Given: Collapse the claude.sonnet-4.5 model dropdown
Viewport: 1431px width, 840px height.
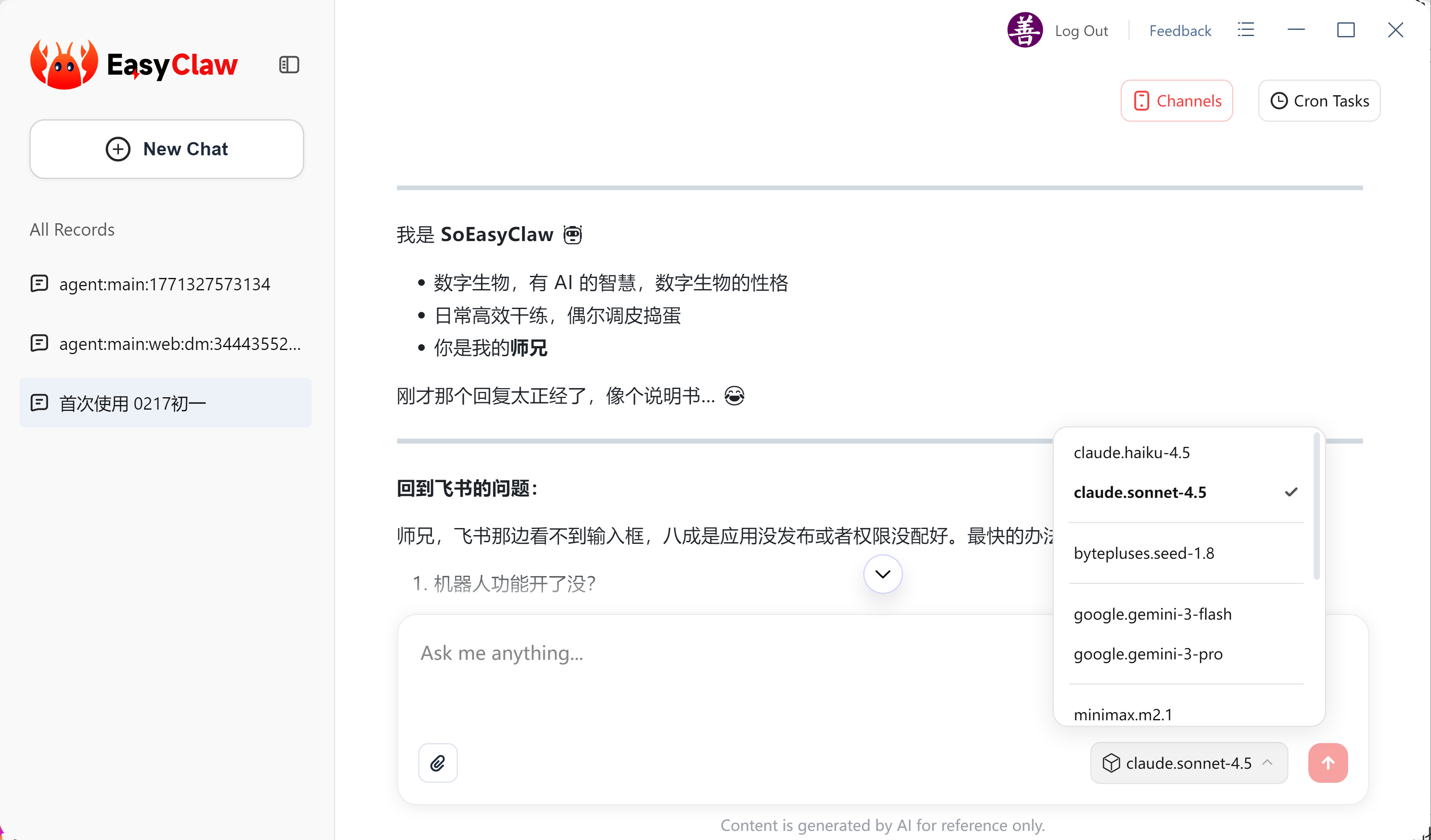Looking at the screenshot, I should (x=1189, y=763).
